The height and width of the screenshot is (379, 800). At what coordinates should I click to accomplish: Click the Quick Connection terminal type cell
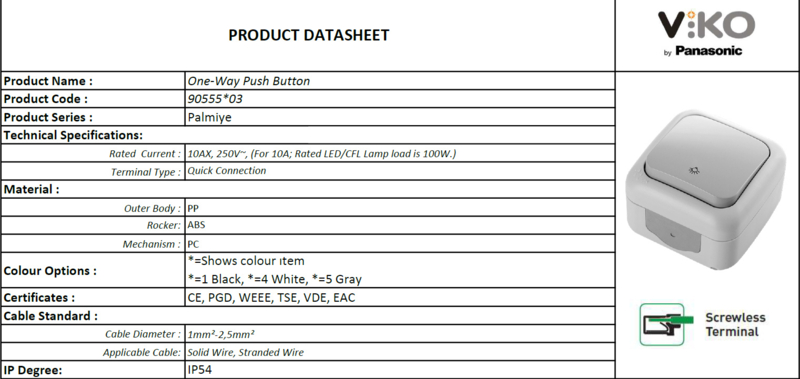(x=400, y=171)
